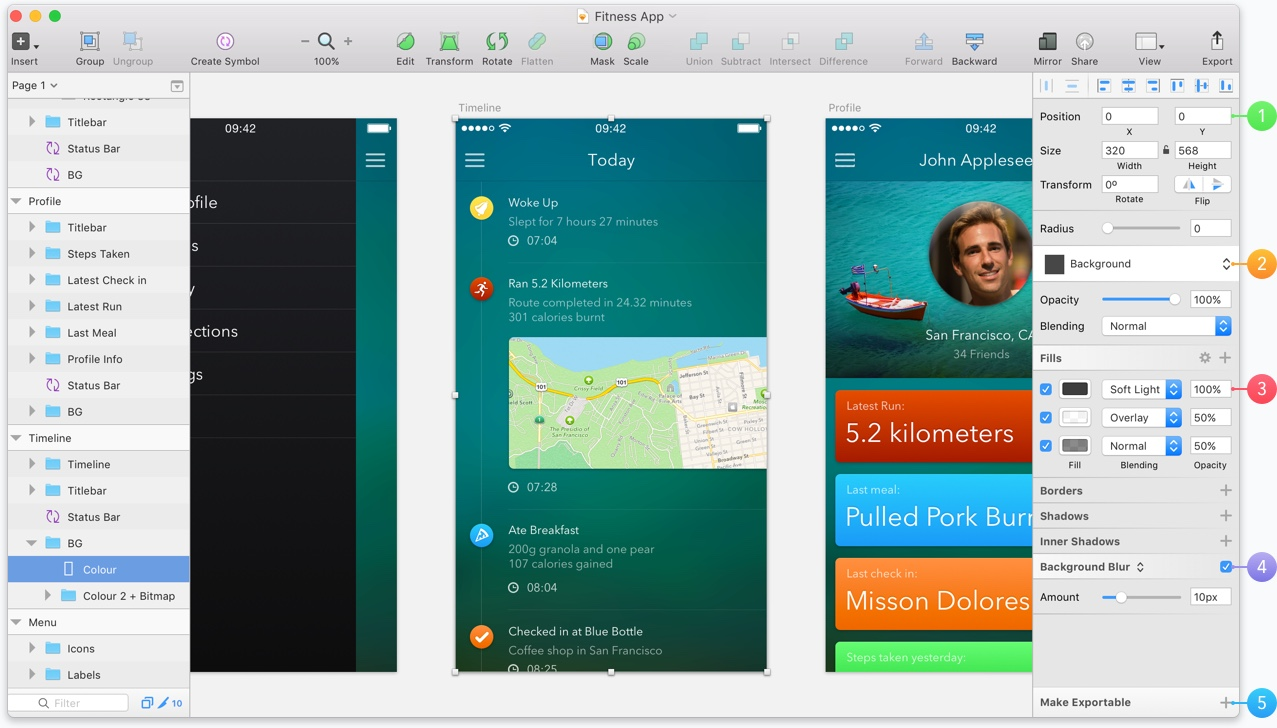
Task: Click the Share toolbar icon
Action: coord(1084,42)
